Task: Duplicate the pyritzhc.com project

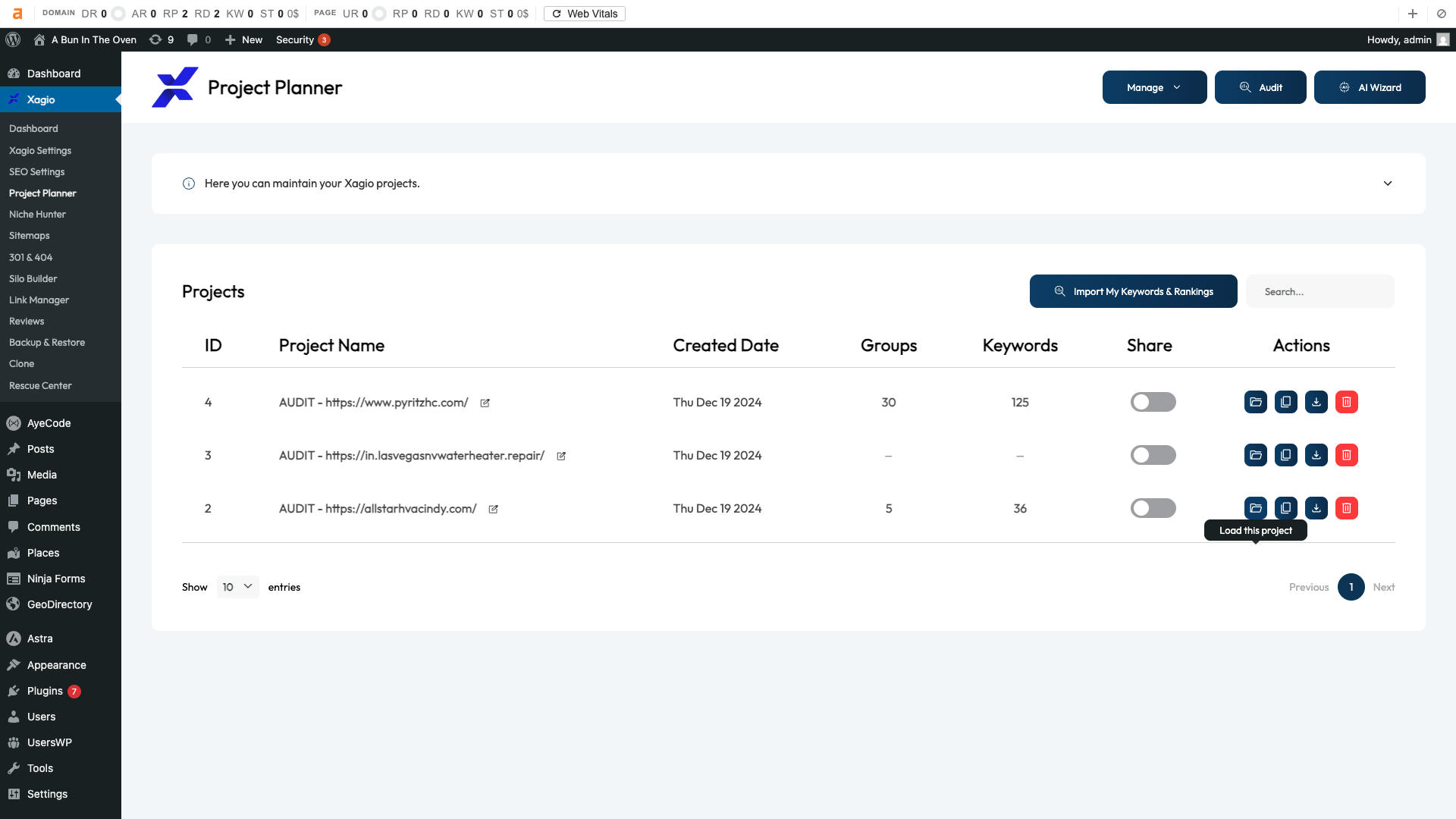Action: (1286, 402)
